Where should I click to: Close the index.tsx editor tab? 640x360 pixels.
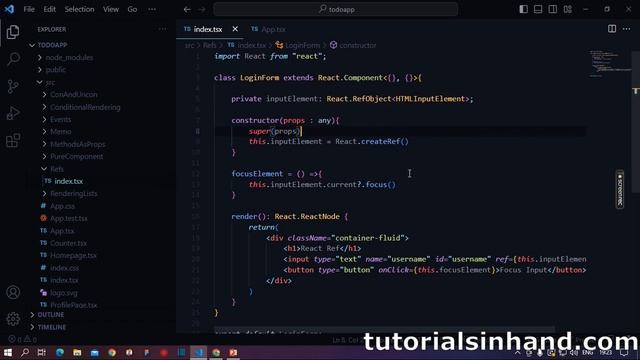point(235,29)
